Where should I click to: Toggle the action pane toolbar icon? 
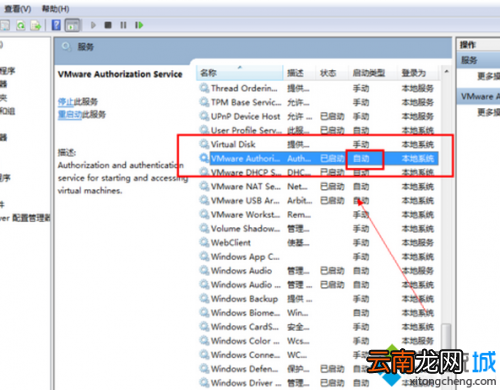(72, 25)
